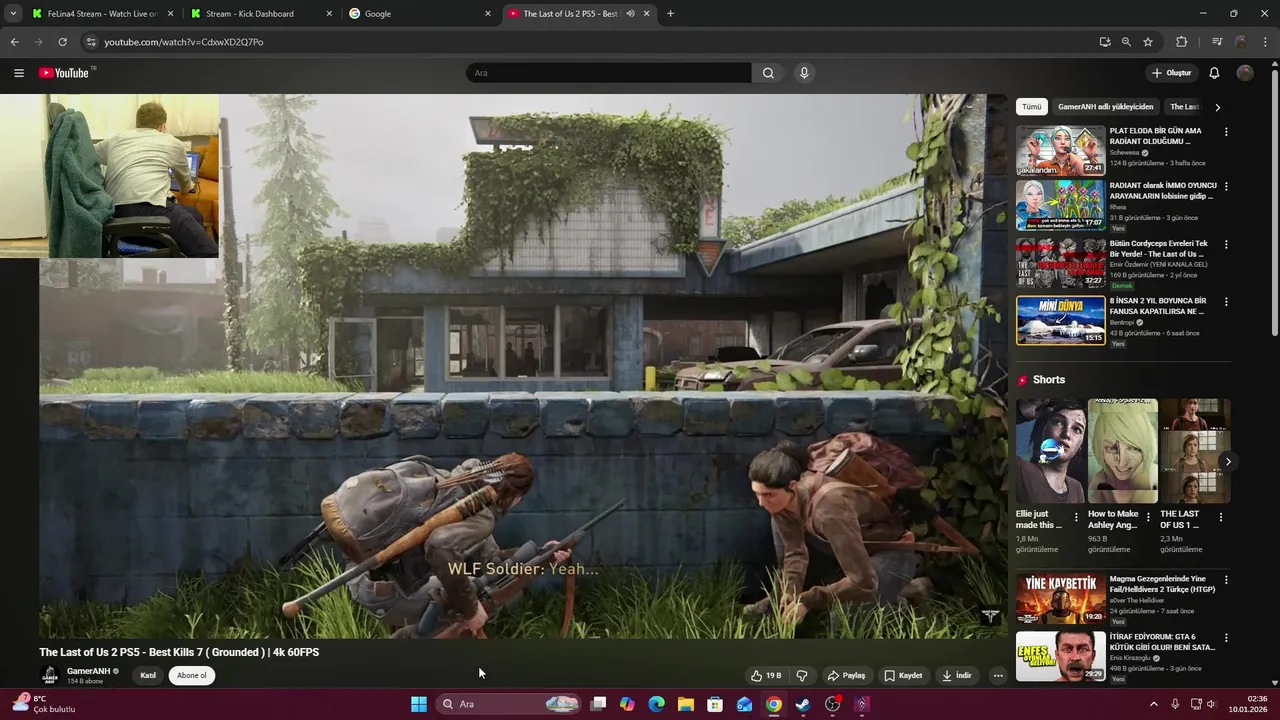1280x720 pixels.
Task: Reload the page in Chrome
Action: (x=62, y=42)
